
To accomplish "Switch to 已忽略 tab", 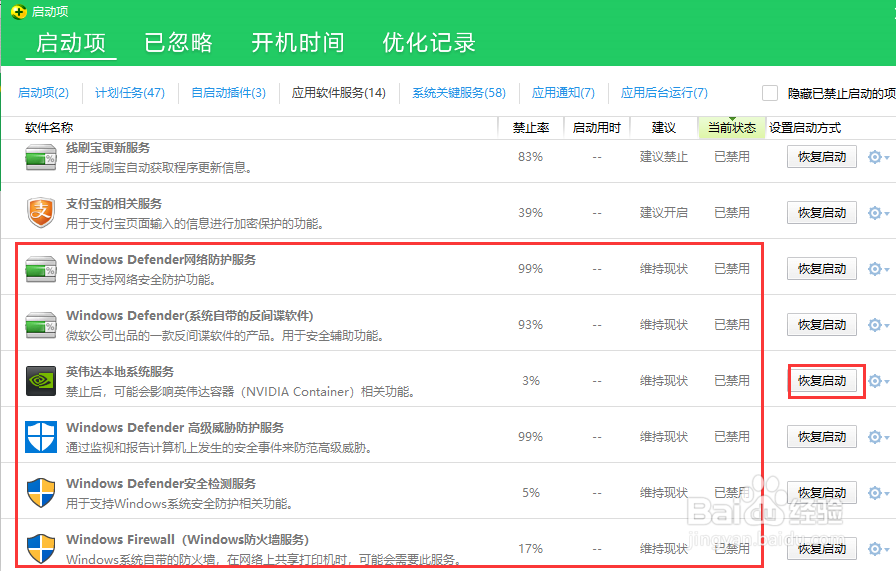I will pyautogui.click(x=178, y=43).
